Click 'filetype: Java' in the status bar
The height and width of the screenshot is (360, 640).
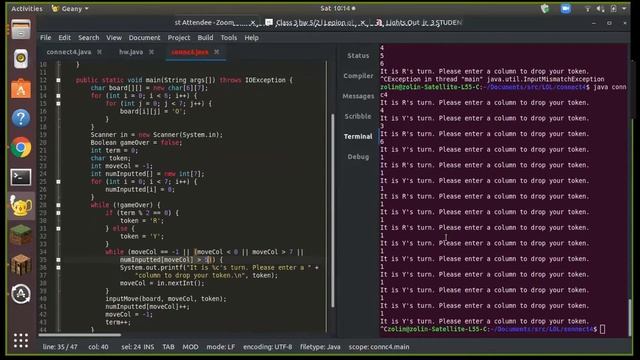(320, 347)
